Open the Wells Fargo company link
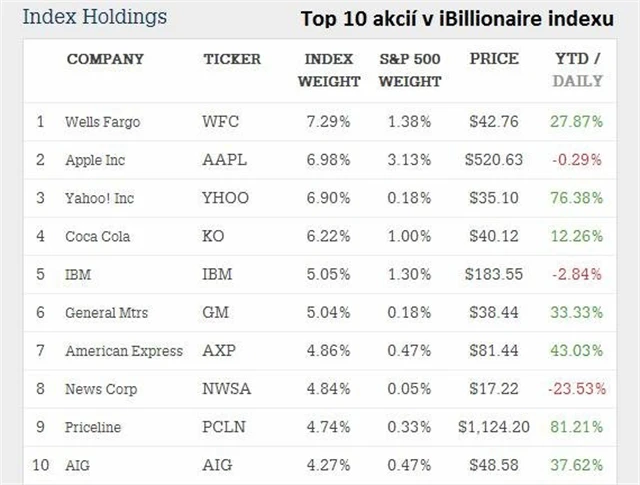Image resolution: width=640 pixels, height=485 pixels. (x=102, y=122)
